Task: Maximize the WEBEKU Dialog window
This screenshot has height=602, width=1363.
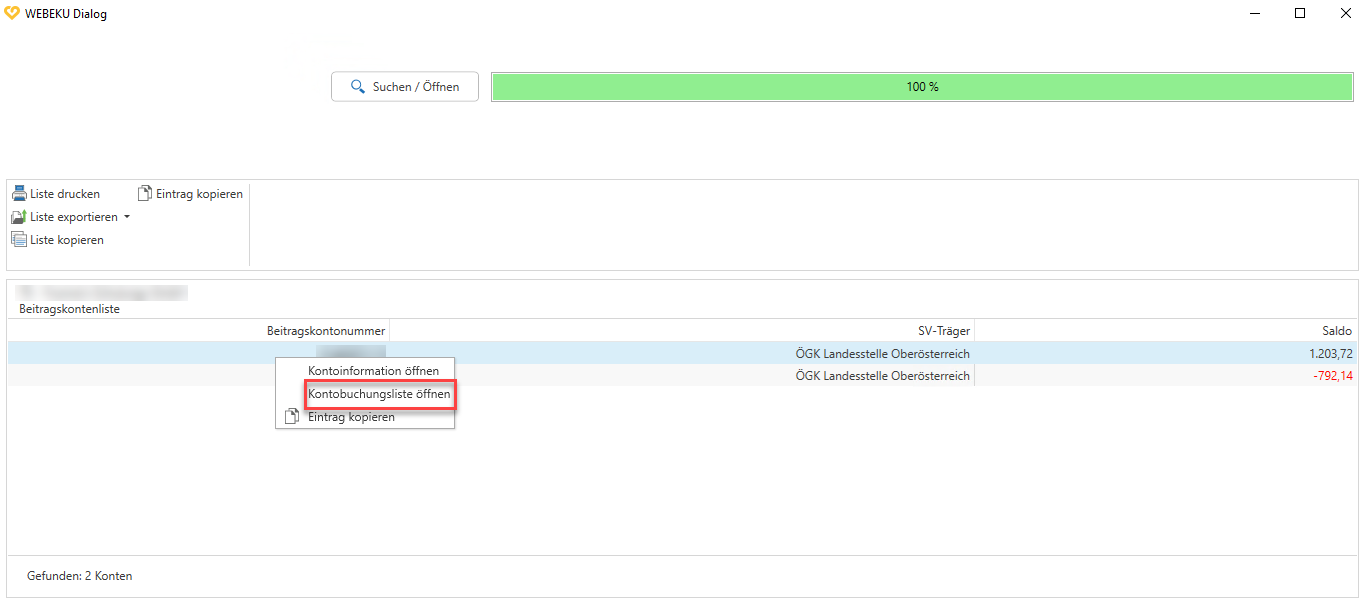Action: pos(1300,14)
